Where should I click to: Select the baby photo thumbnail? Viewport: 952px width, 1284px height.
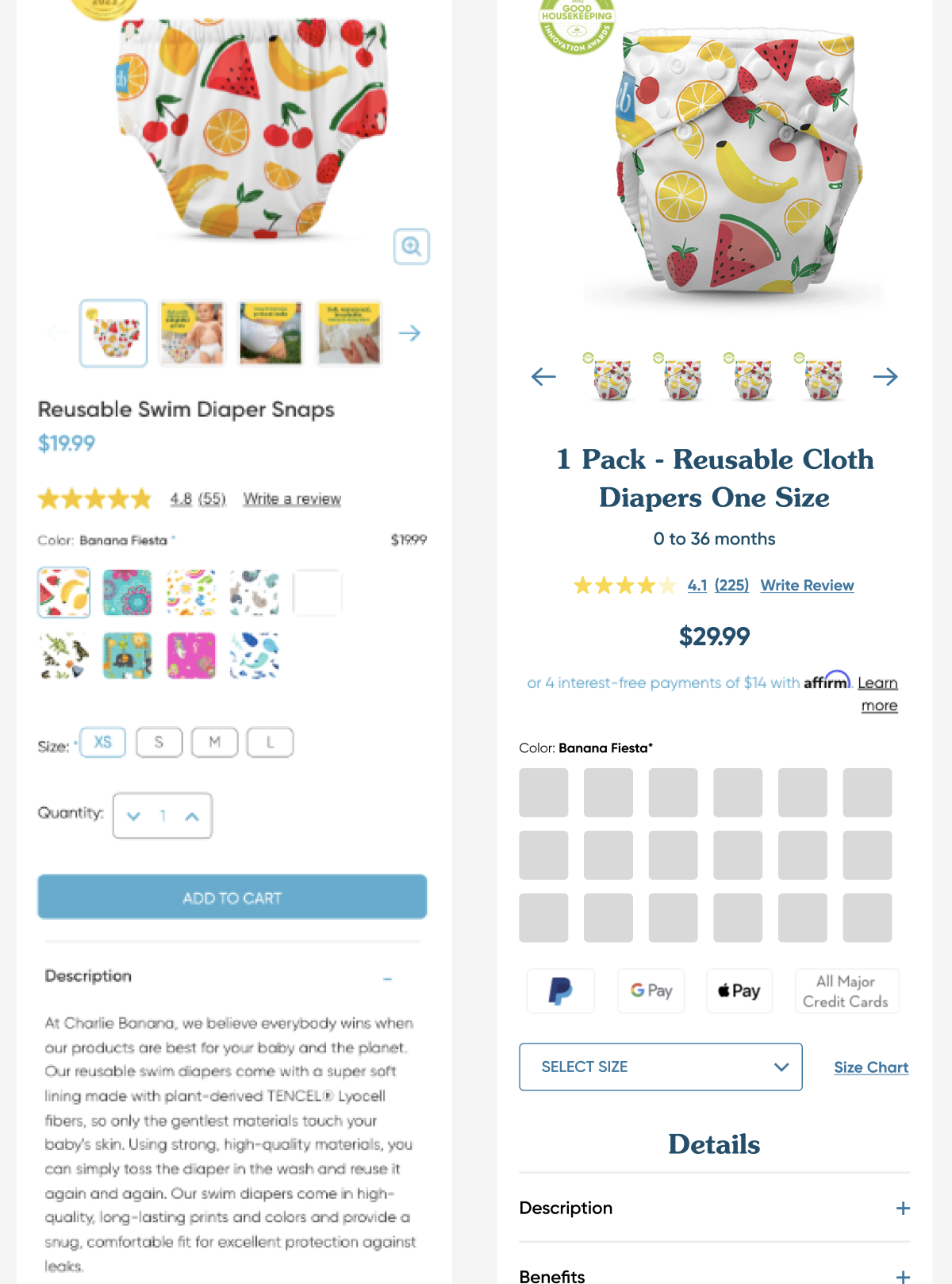(x=192, y=333)
